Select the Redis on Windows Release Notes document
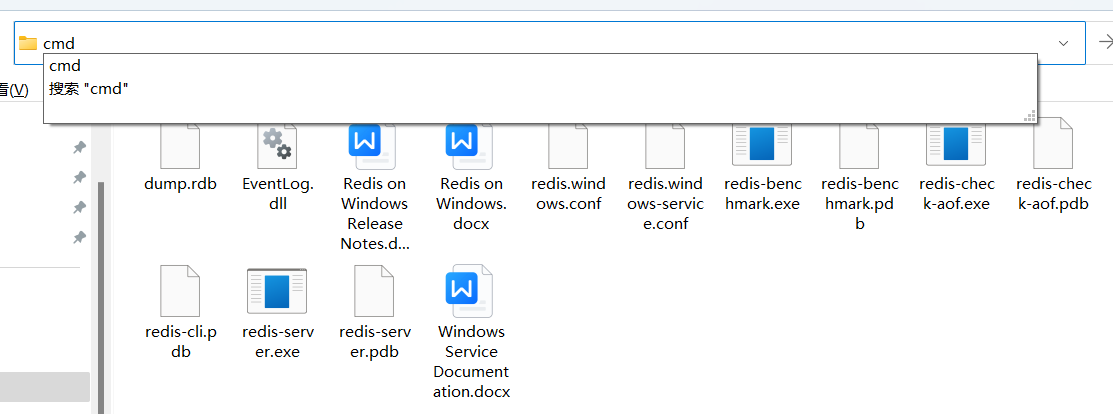 click(373, 146)
